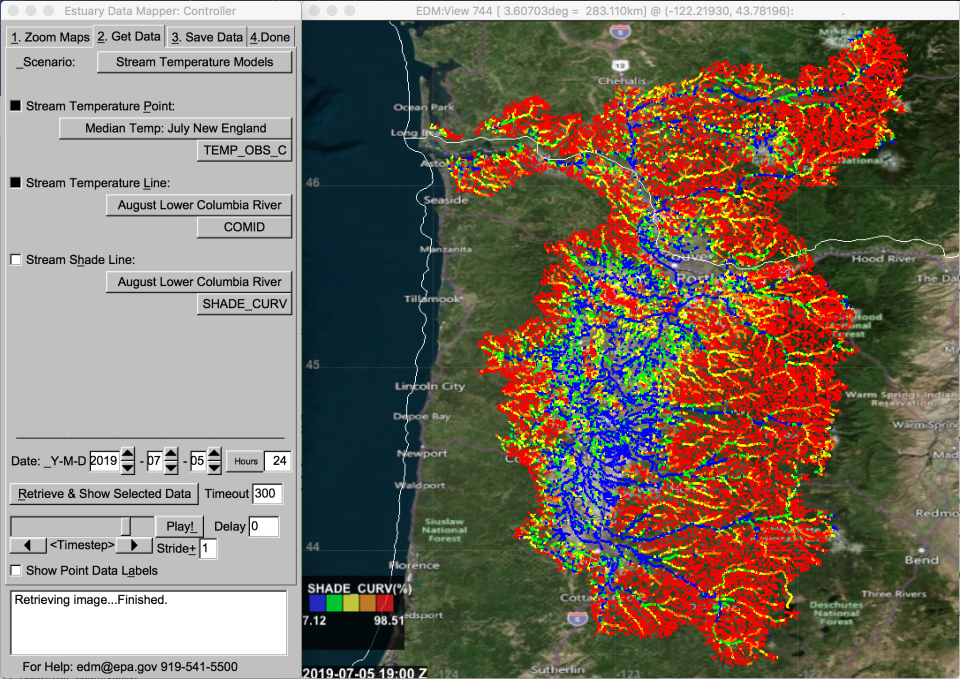Screen dimensions: 960x679
Task: Enable the Stream Shade Line checkbox
Action: coord(16,260)
